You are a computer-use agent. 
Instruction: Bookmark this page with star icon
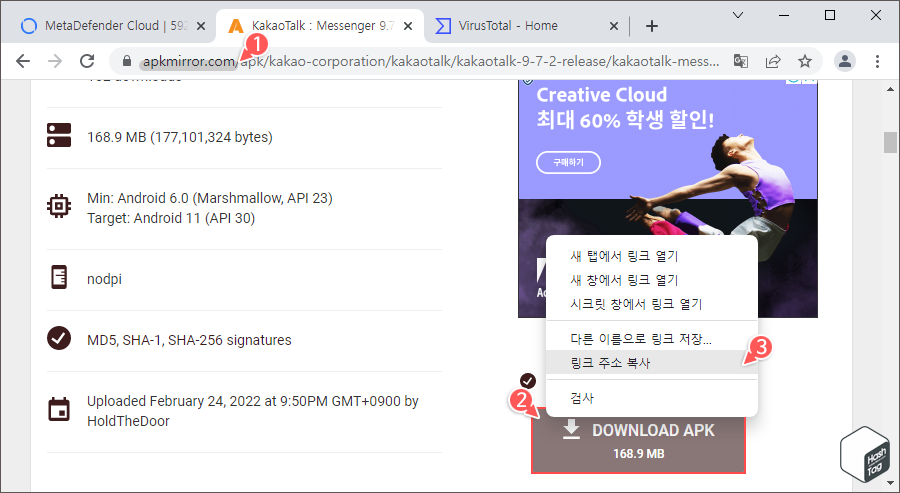coord(805,61)
